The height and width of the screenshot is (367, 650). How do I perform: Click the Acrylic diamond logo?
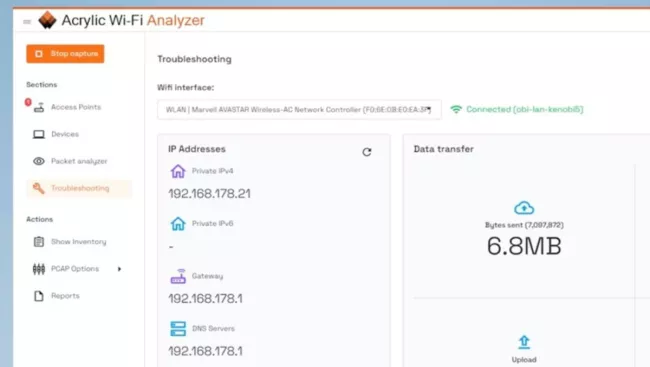click(47, 20)
